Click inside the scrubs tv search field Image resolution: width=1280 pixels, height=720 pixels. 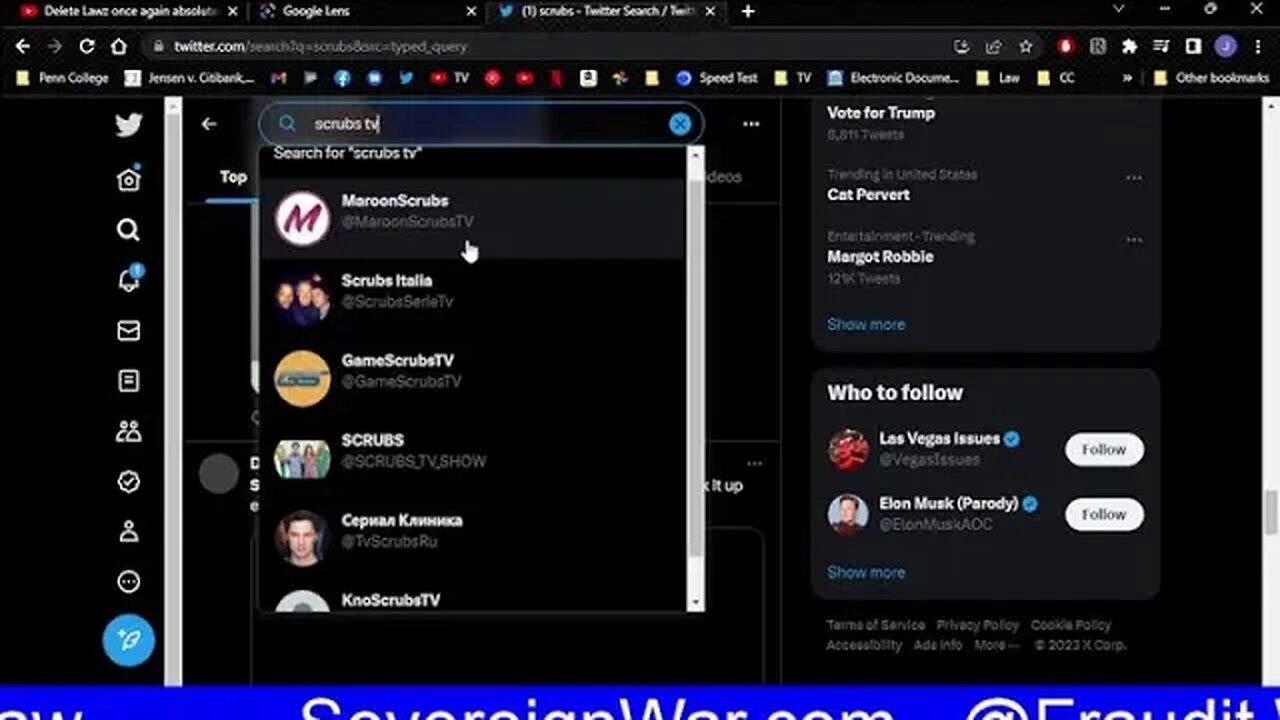(x=480, y=124)
